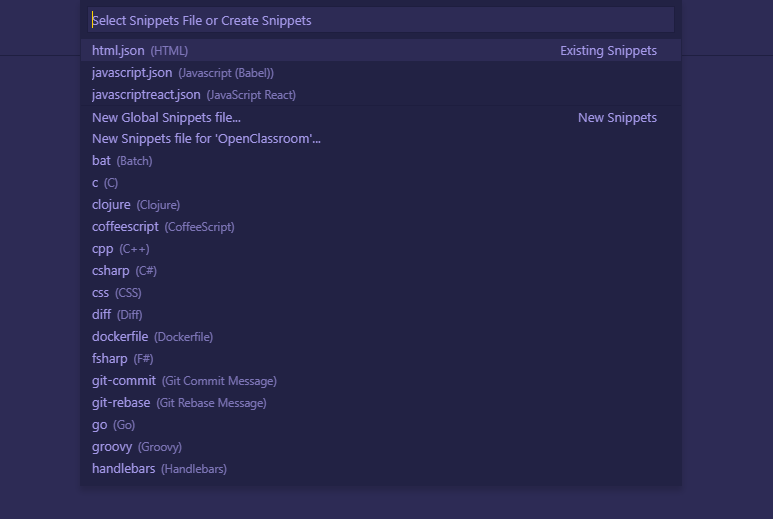Pick the c (C) language snippets
Viewport: 773px width, 519px height.
coord(105,183)
